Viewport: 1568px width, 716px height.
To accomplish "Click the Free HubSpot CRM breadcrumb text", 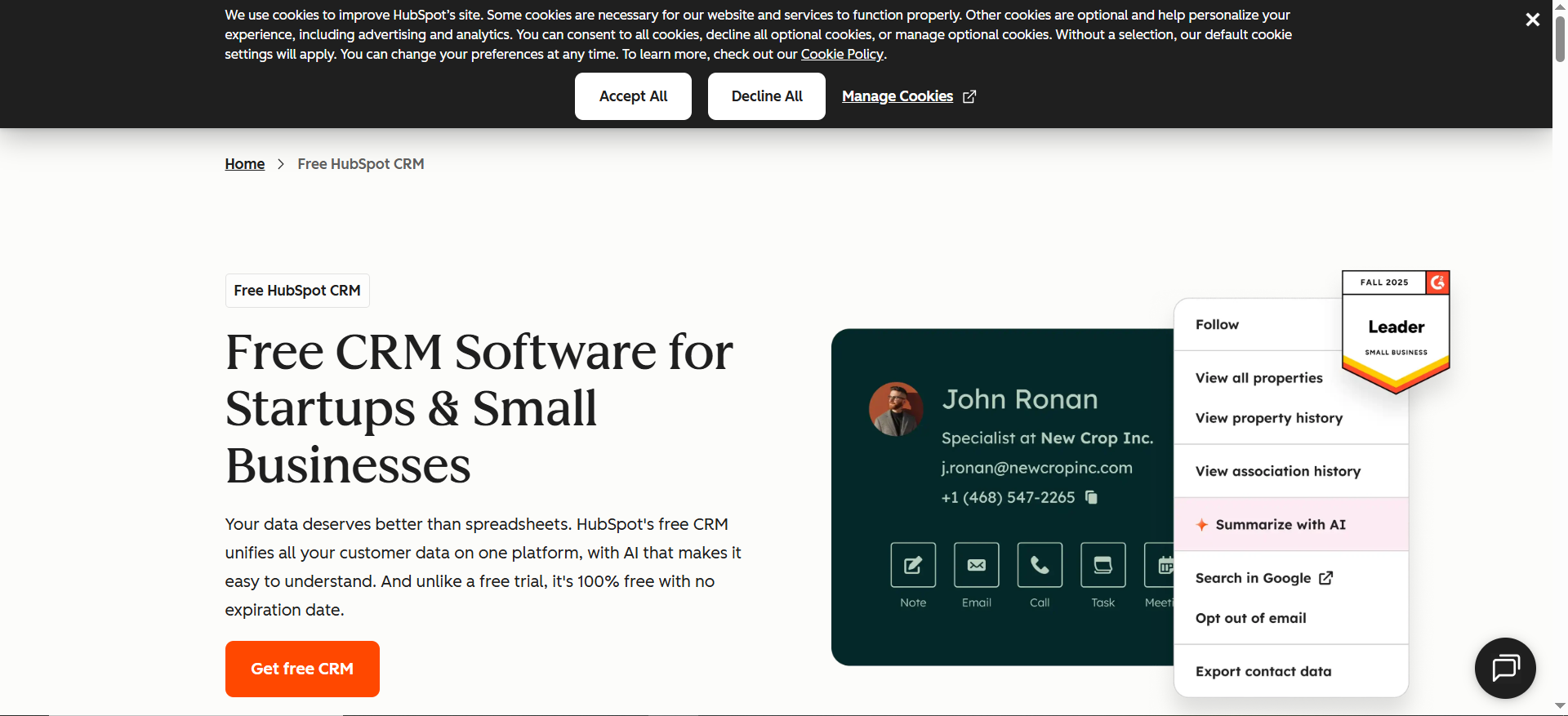I will [x=361, y=164].
